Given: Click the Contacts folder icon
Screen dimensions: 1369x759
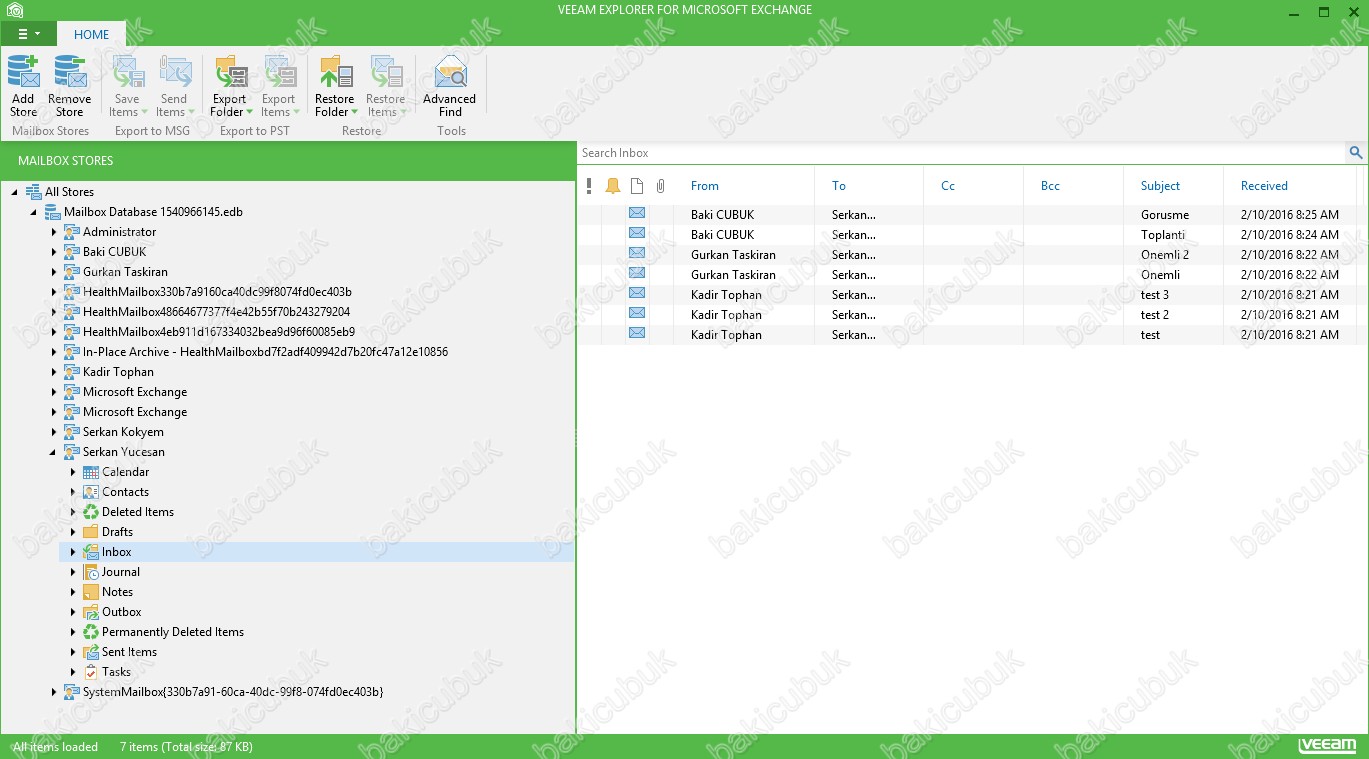Looking at the screenshot, I should click(x=91, y=492).
